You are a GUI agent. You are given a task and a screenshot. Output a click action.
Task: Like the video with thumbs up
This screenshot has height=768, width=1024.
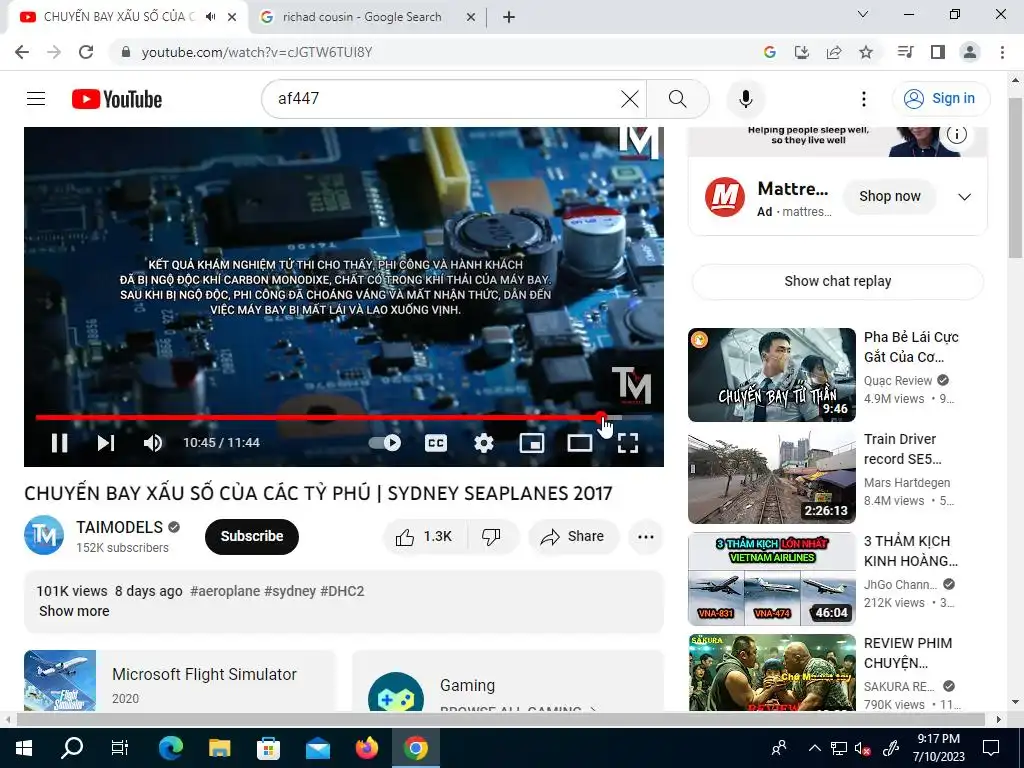click(x=424, y=536)
